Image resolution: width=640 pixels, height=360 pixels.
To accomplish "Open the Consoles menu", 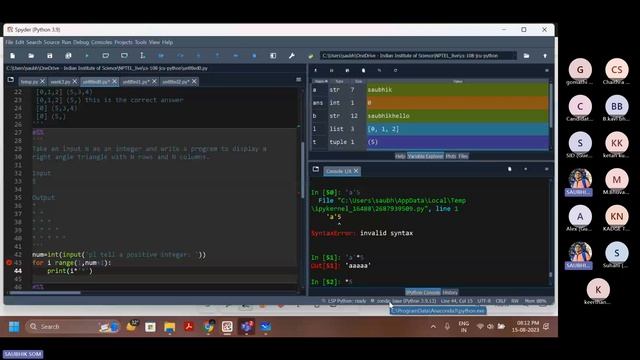I will pos(101,42).
